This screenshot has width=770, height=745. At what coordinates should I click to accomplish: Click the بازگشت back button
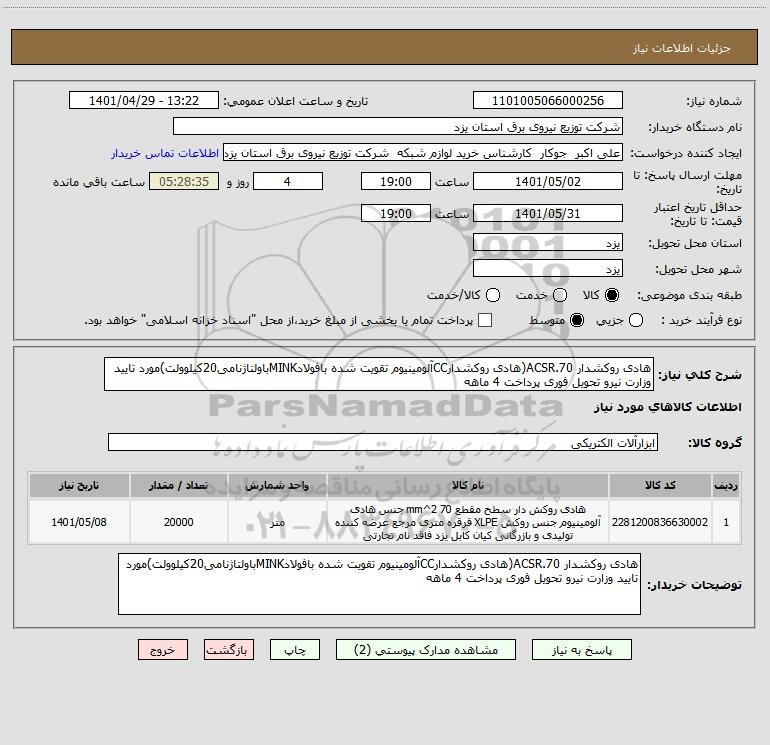tap(229, 650)
